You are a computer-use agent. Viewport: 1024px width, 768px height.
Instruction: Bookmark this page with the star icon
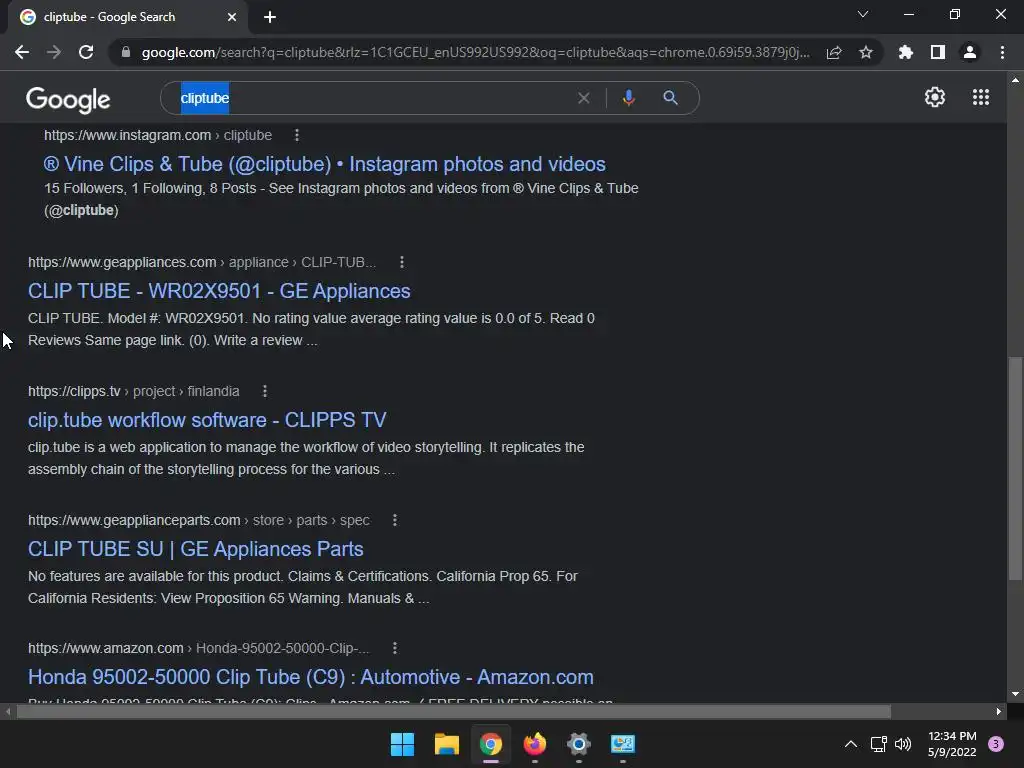pos(866,52)
